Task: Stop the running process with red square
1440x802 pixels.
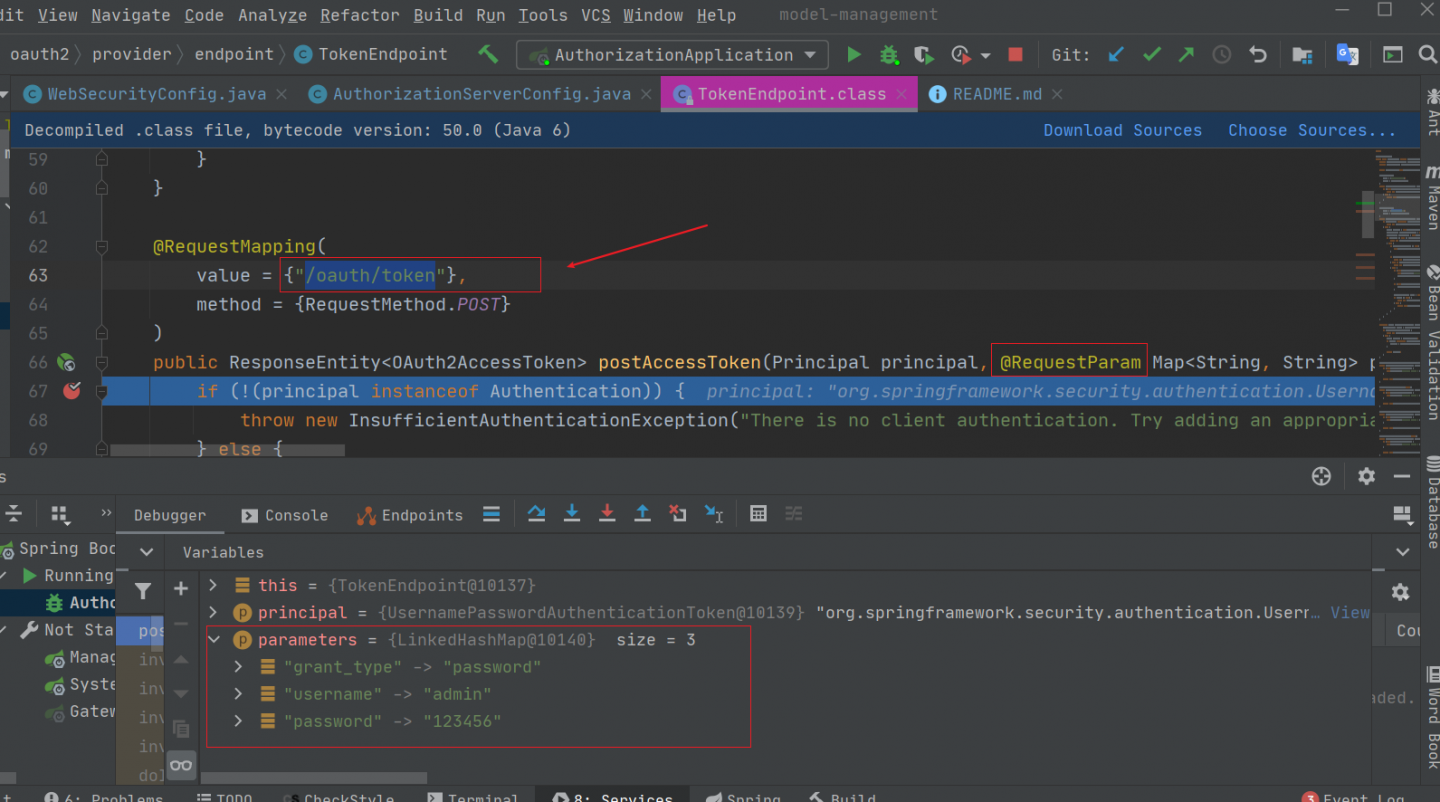Action: [x=1015, y=55]
